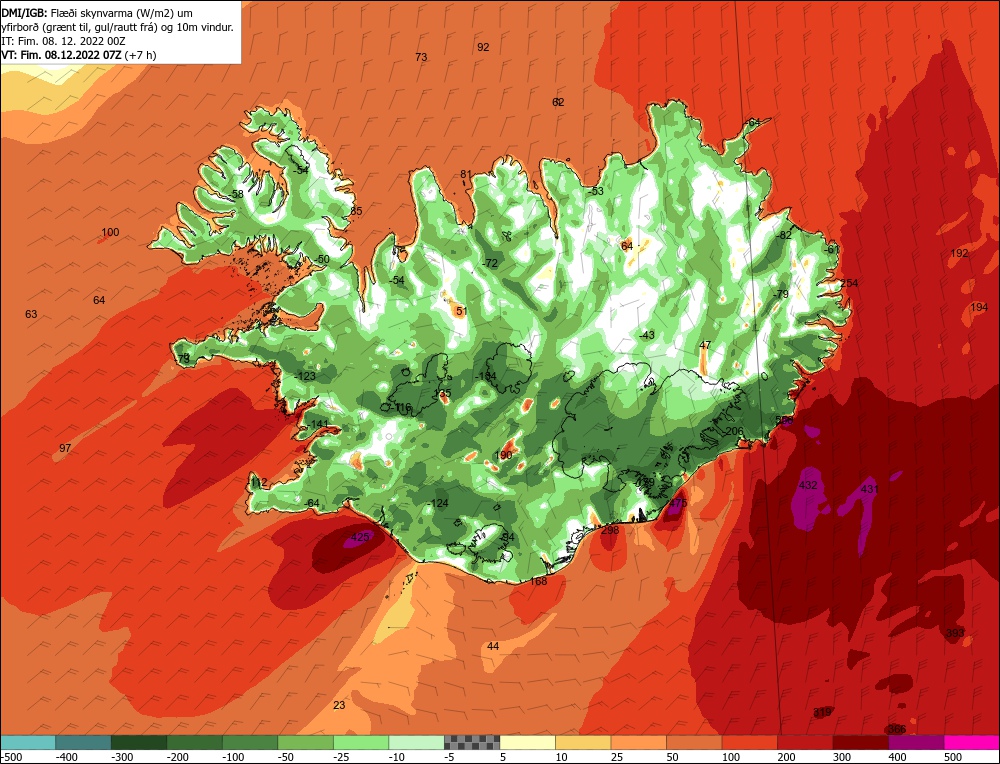Click the -500 label in the legend
Image resolution: width=1000 pixels, height=764 pixels.
(13, 757)
